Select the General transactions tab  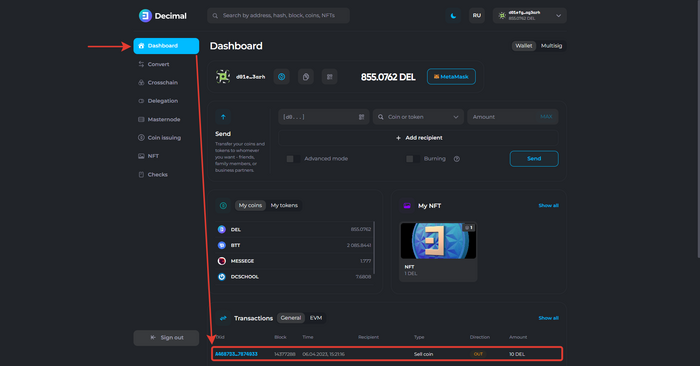(291, 318)
